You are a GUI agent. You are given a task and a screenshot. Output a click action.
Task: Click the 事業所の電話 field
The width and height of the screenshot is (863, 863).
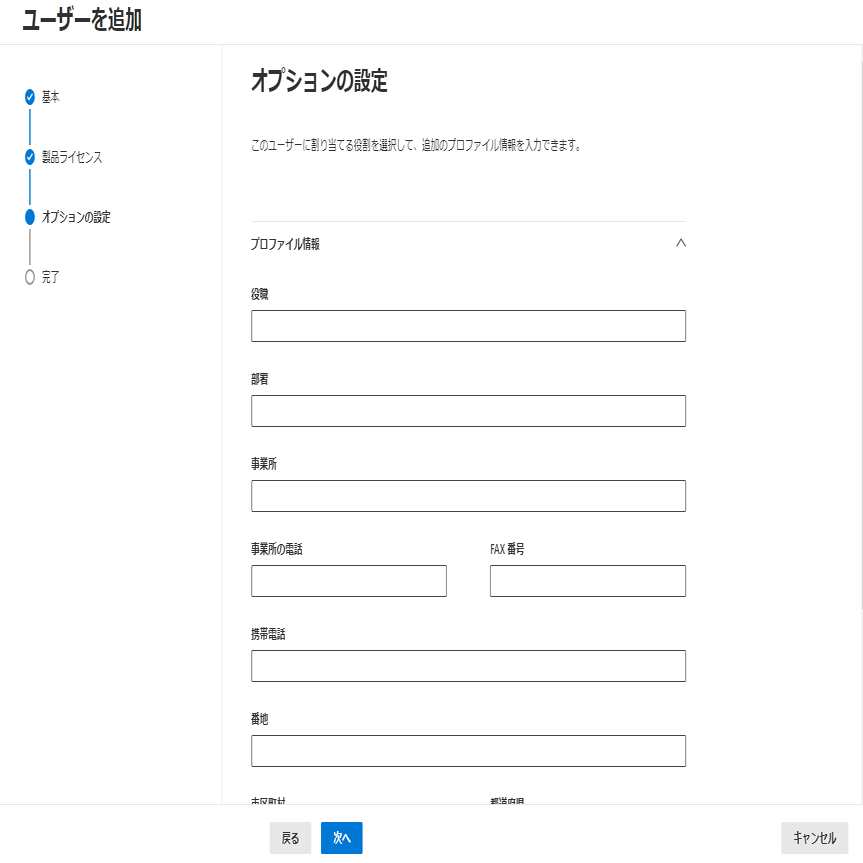click(x=350, y=580)
